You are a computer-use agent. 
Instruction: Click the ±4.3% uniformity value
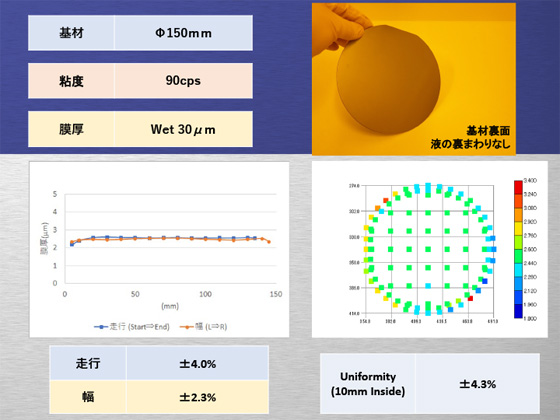pos(478,384)
